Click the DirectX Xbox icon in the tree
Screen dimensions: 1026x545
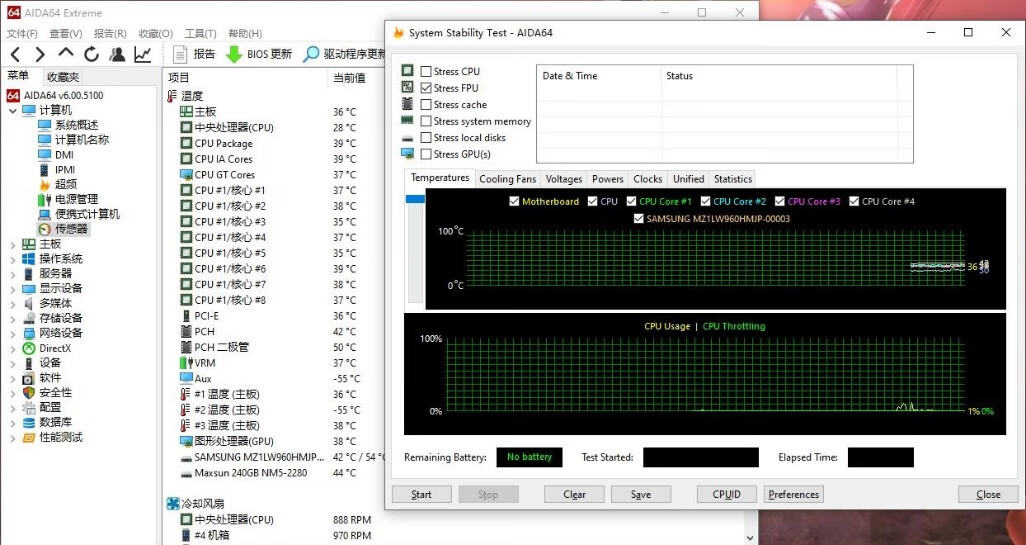28,348
